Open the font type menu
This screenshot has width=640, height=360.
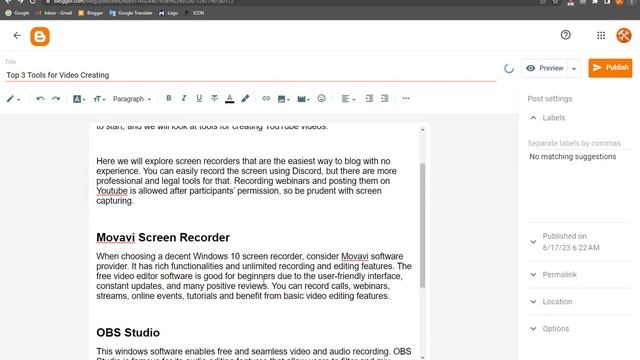click(79, 99)
